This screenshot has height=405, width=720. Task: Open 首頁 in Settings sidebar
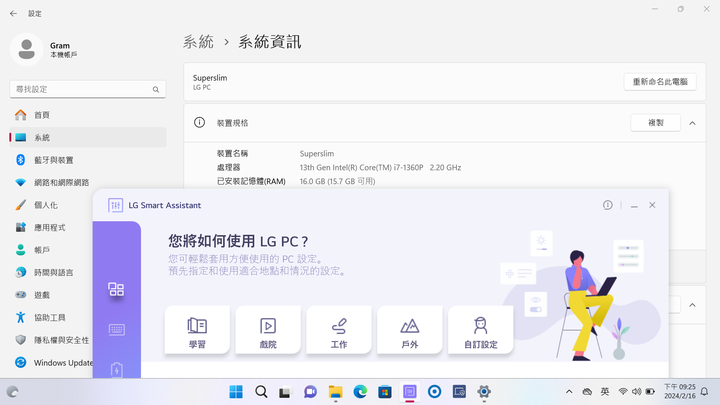(x=88, y=115)
